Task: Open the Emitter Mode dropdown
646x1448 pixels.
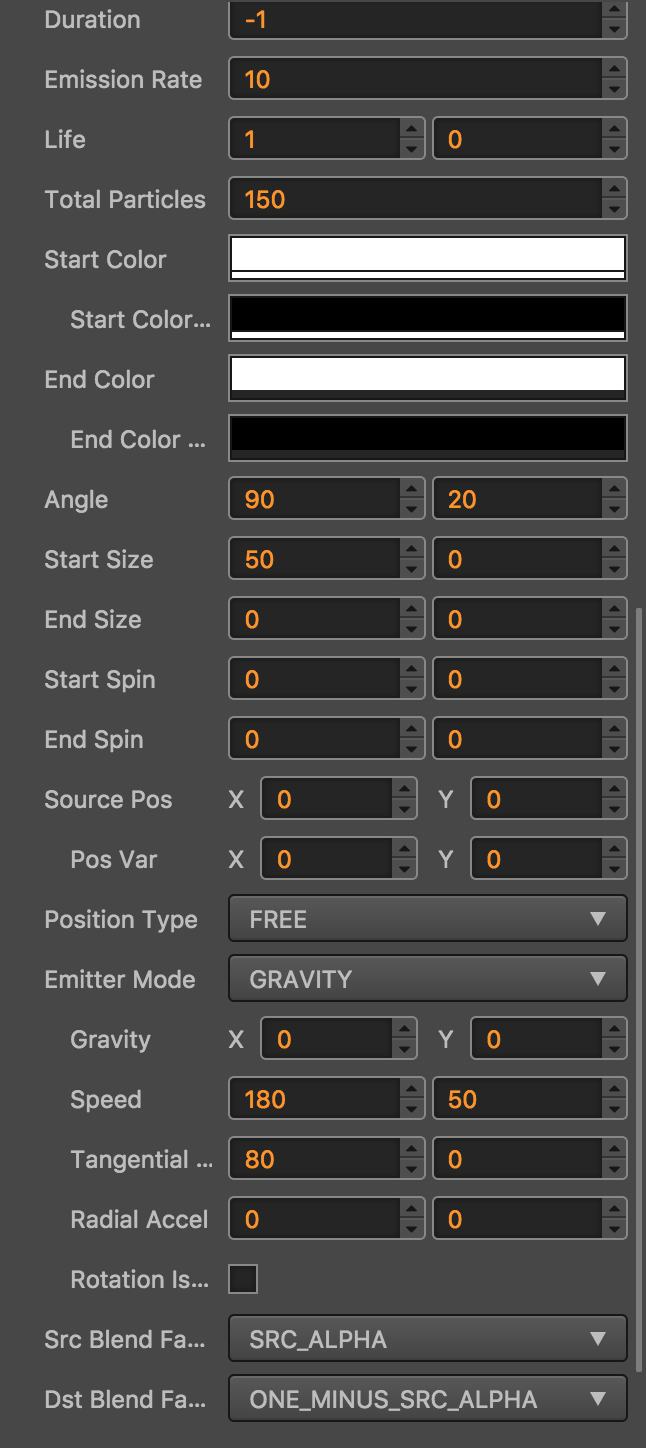Action: 427,979
